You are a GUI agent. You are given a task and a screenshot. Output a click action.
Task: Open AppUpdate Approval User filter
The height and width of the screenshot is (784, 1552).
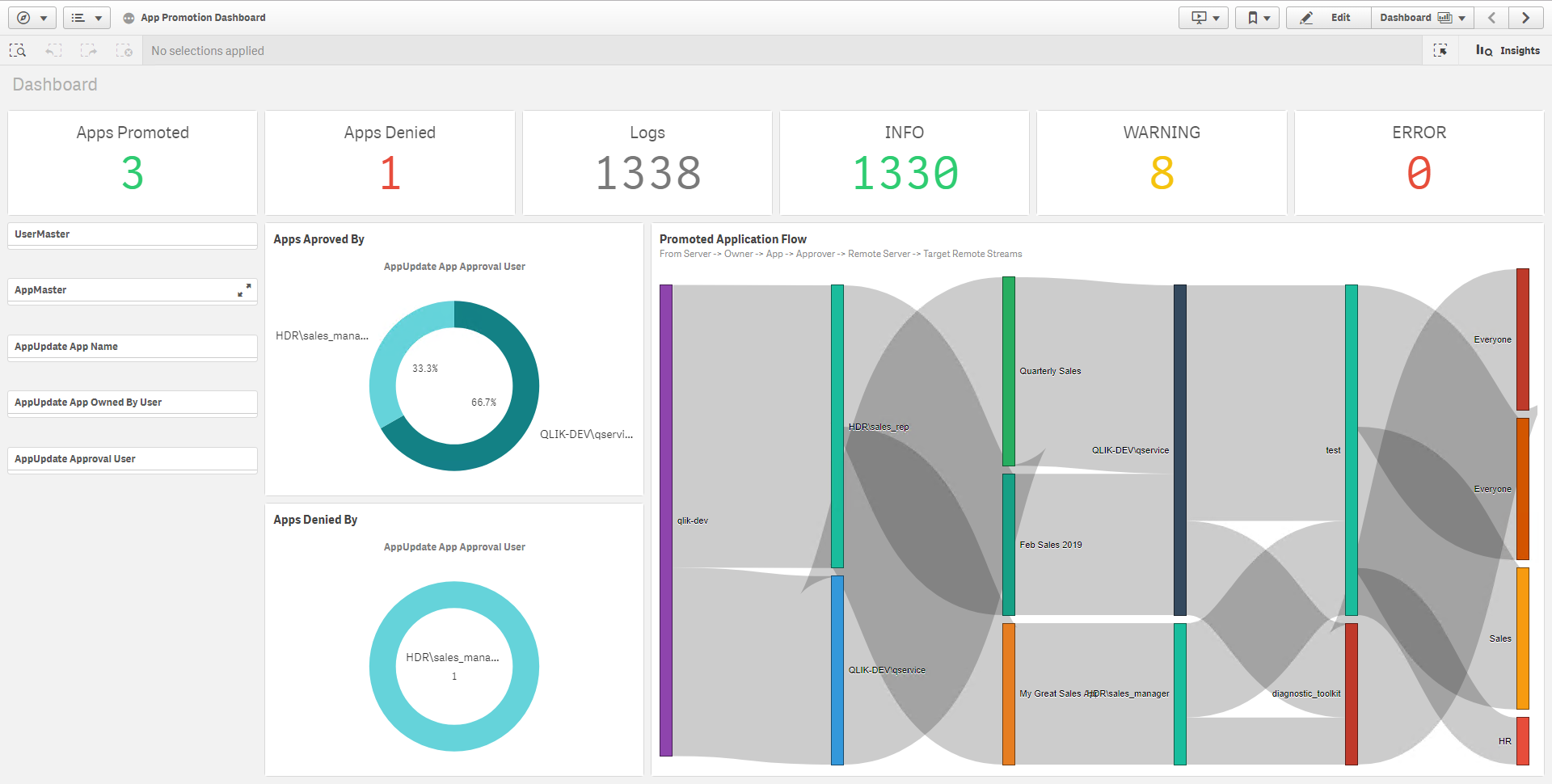click(x=133, y=459)
